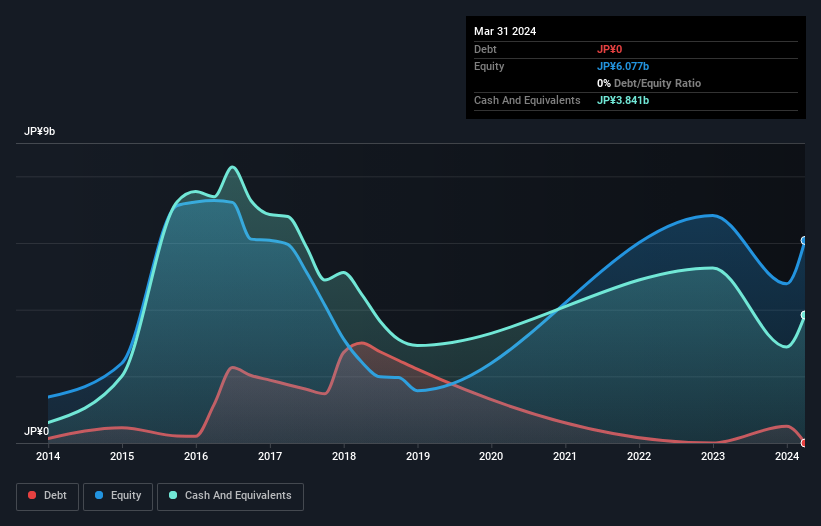Select the teal Cash endpoint marker on chart

[804, 315]
